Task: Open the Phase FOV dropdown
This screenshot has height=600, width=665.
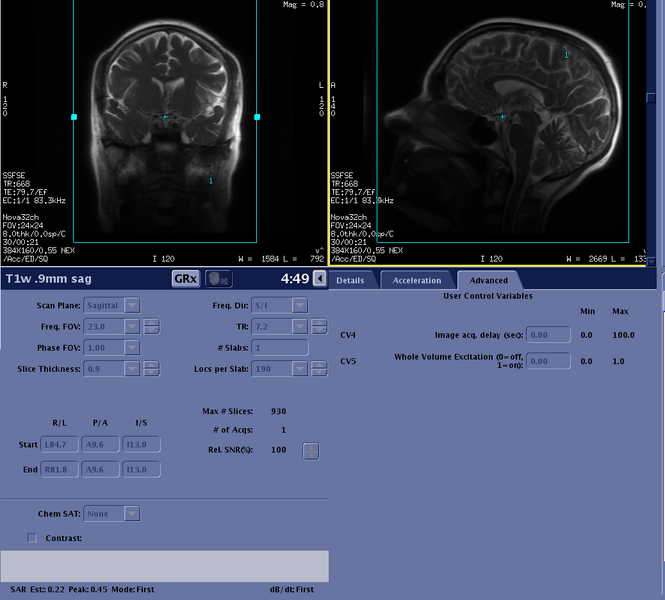Action: pyautogui.click(x=132, y=348)
